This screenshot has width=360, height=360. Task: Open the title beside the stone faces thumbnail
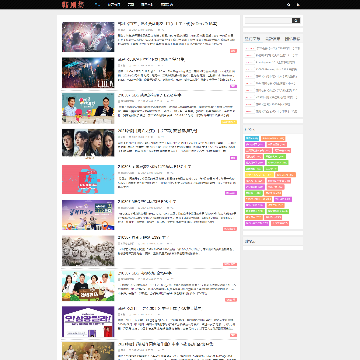coord(143,237)
